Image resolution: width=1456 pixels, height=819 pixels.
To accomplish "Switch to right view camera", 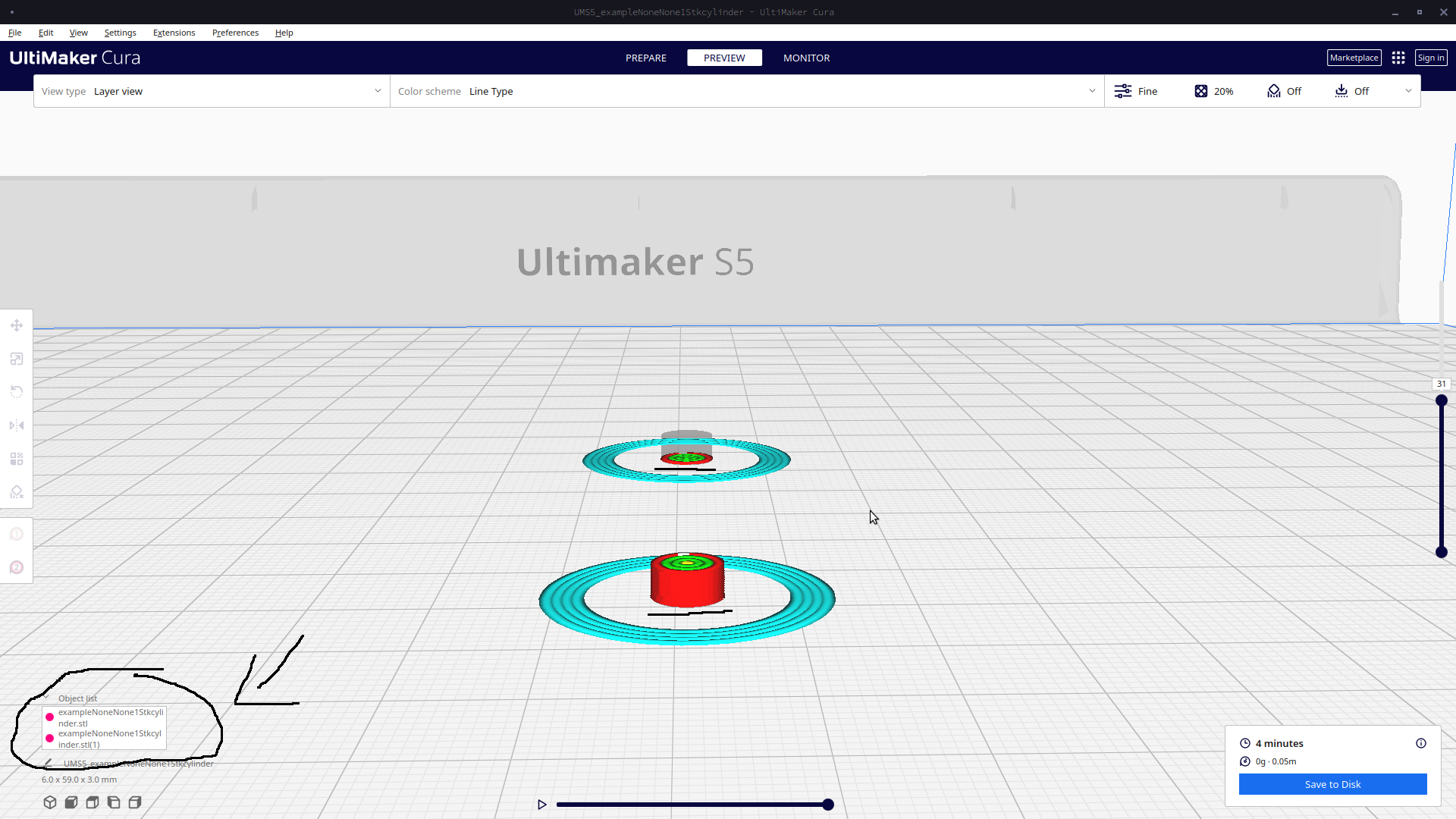I will [x=135, y=802].
